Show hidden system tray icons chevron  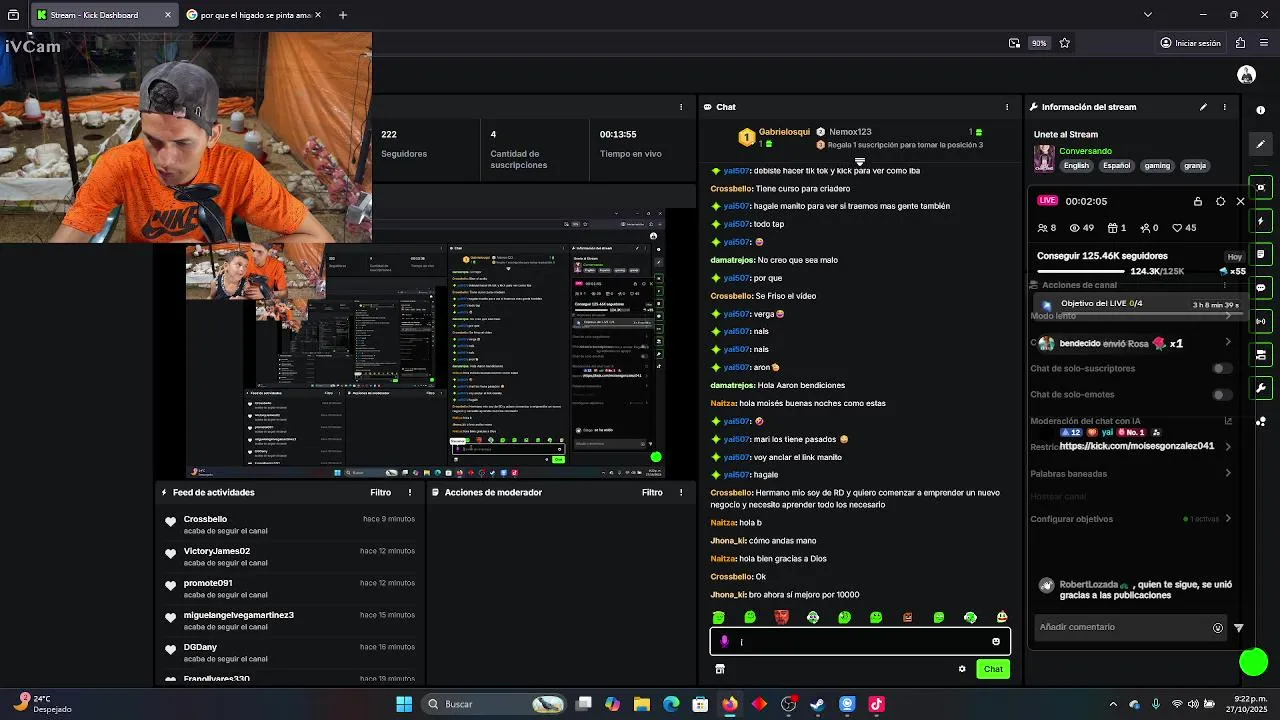coord(1113,704)
